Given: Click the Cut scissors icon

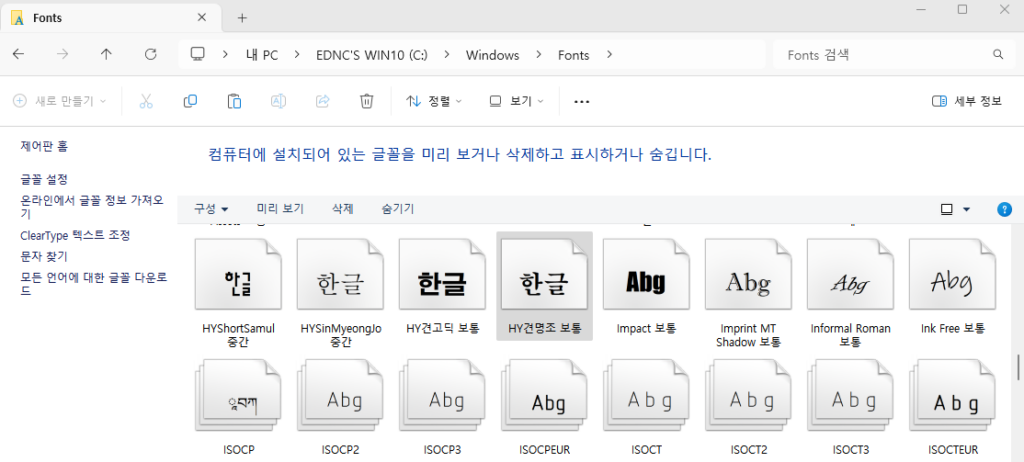Looking at the screenshot, I should point(146,101).
